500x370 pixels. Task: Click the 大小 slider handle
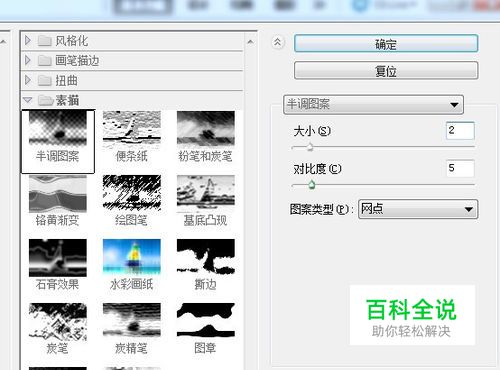pos(310,147)
